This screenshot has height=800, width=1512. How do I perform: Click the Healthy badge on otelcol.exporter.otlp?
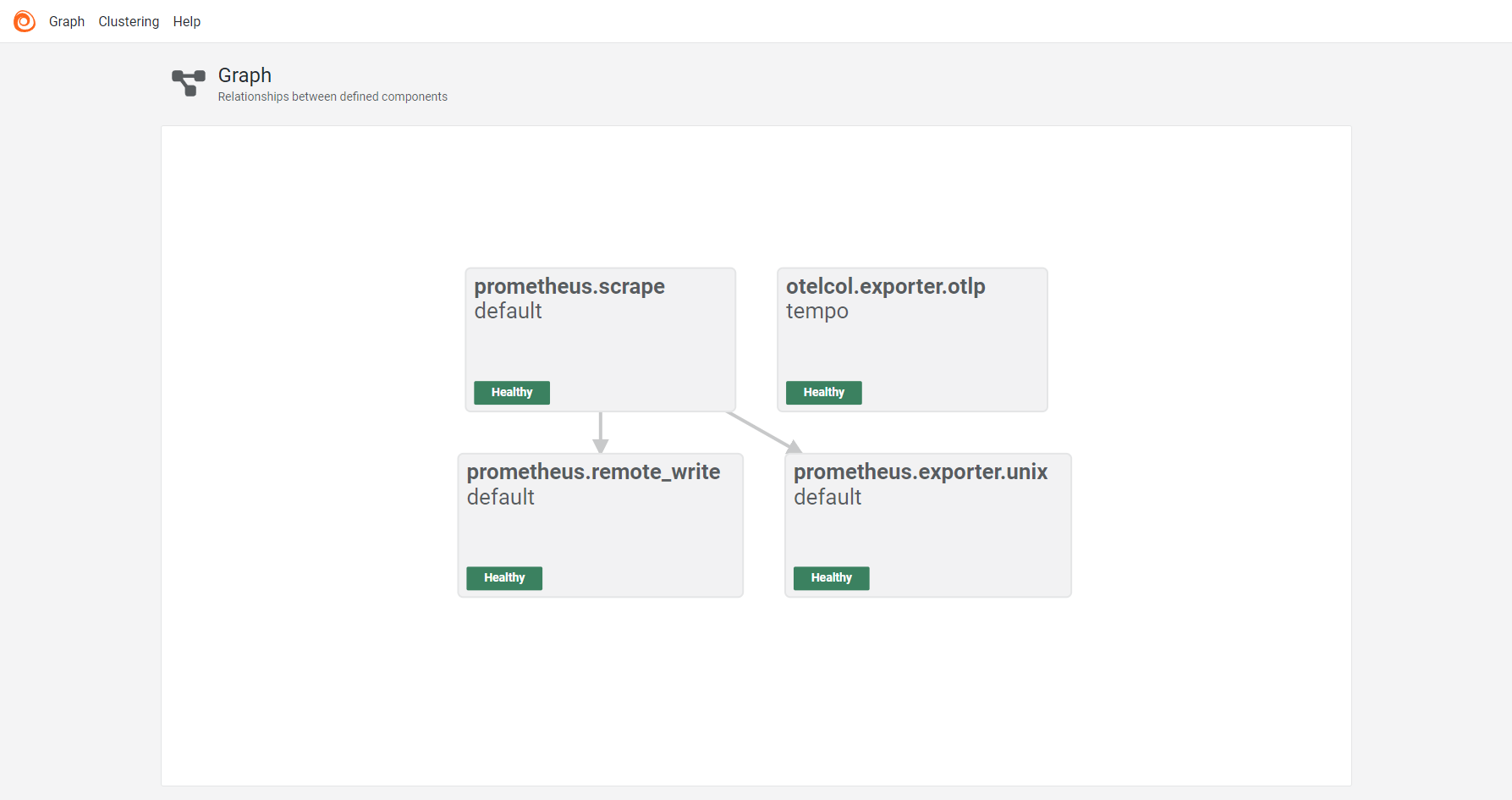point(822,392)
